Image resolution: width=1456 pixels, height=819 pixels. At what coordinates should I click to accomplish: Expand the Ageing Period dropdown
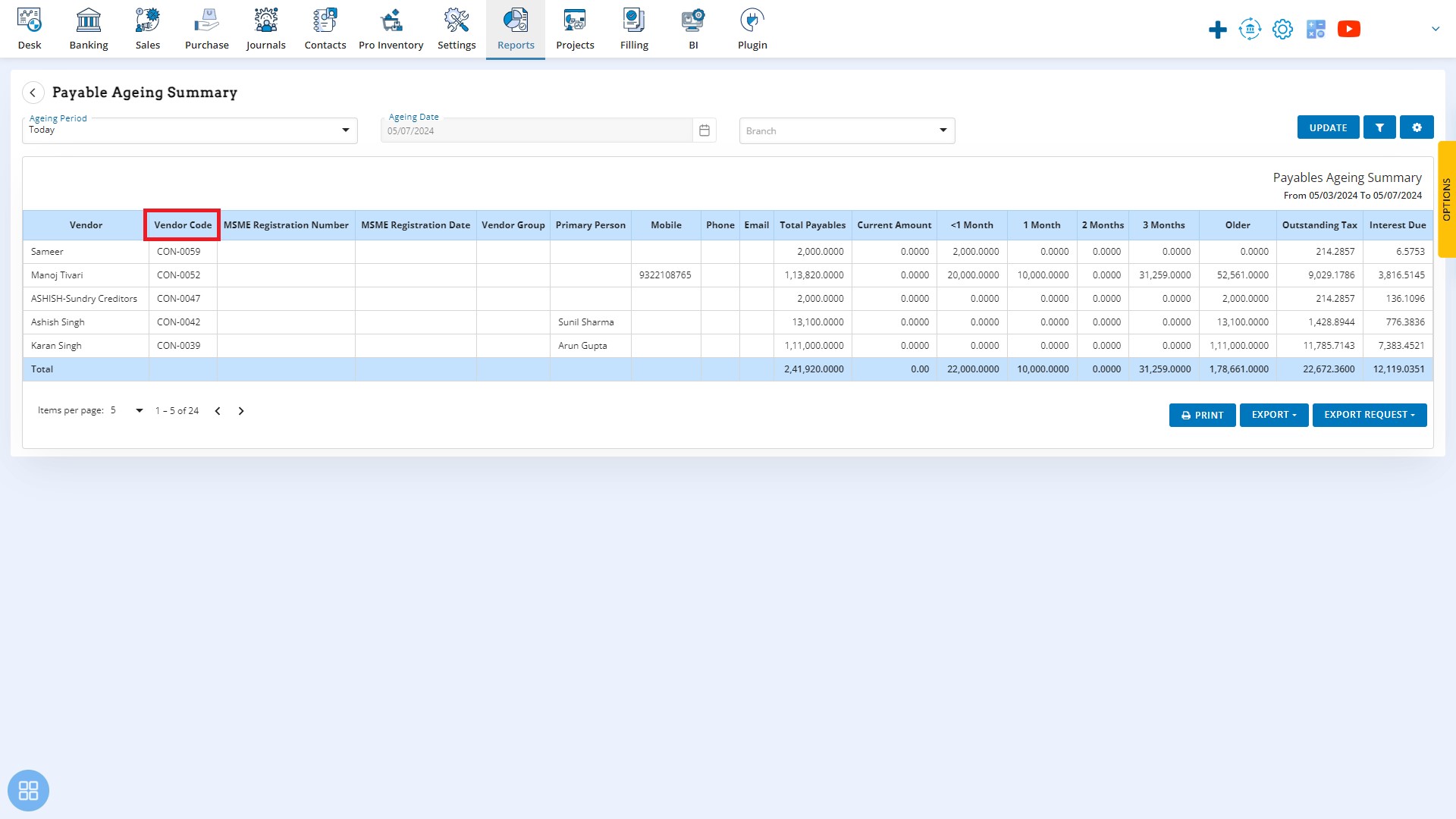345,130
